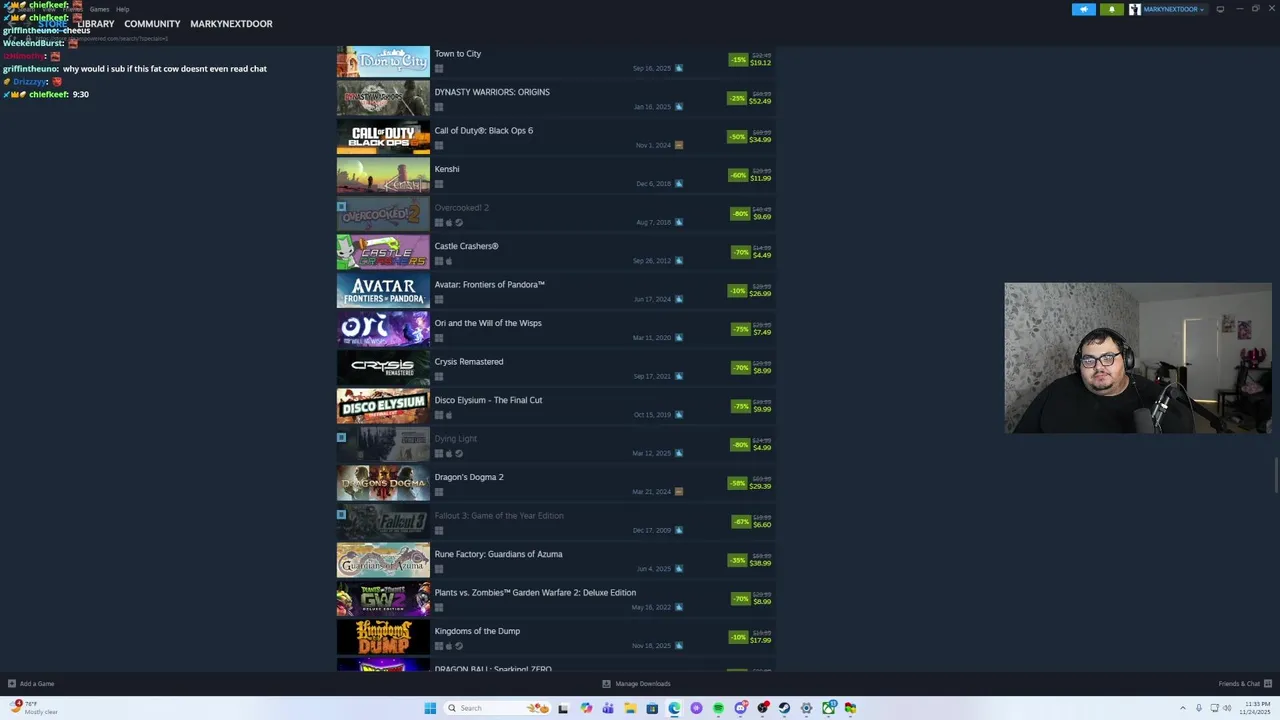Expand the MARKYNEXTDOOR account dropdown
The height and width of the screenshot is (720, 1280).
click(1173, 9)
